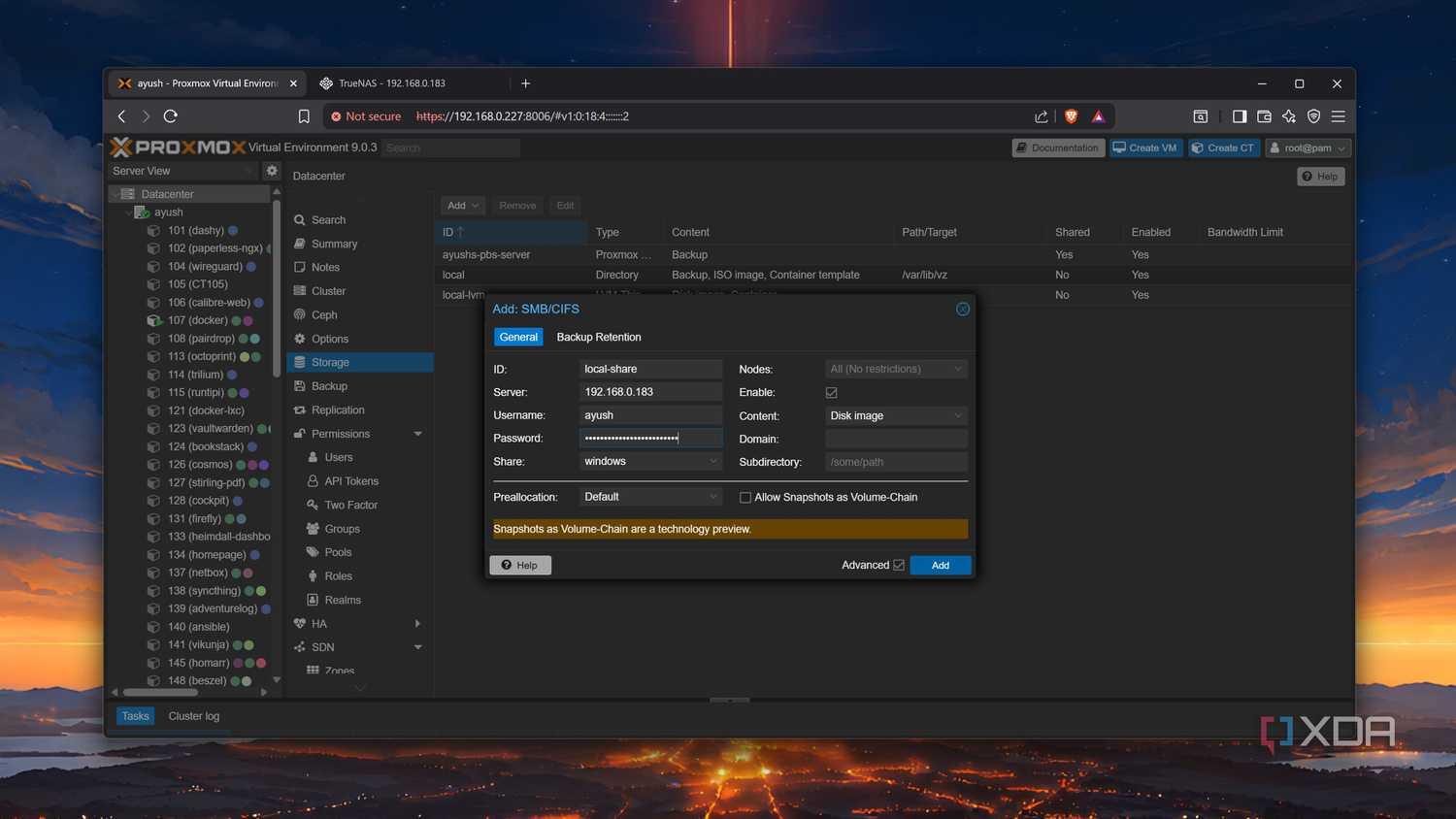Expand the Share dropdown showing windows

pyautogui.click(x=650, y=462)
